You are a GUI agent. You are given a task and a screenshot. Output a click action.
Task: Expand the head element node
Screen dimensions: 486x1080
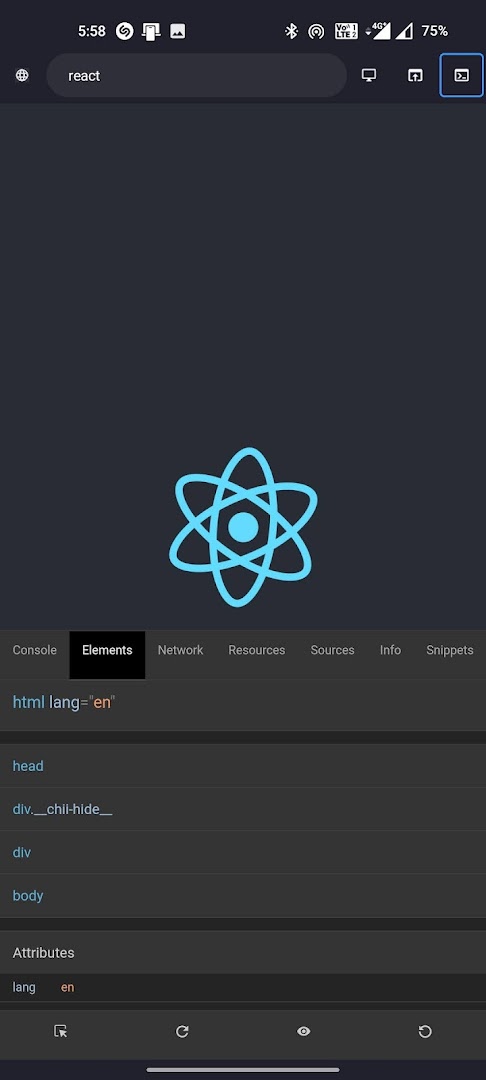[243, 766]
